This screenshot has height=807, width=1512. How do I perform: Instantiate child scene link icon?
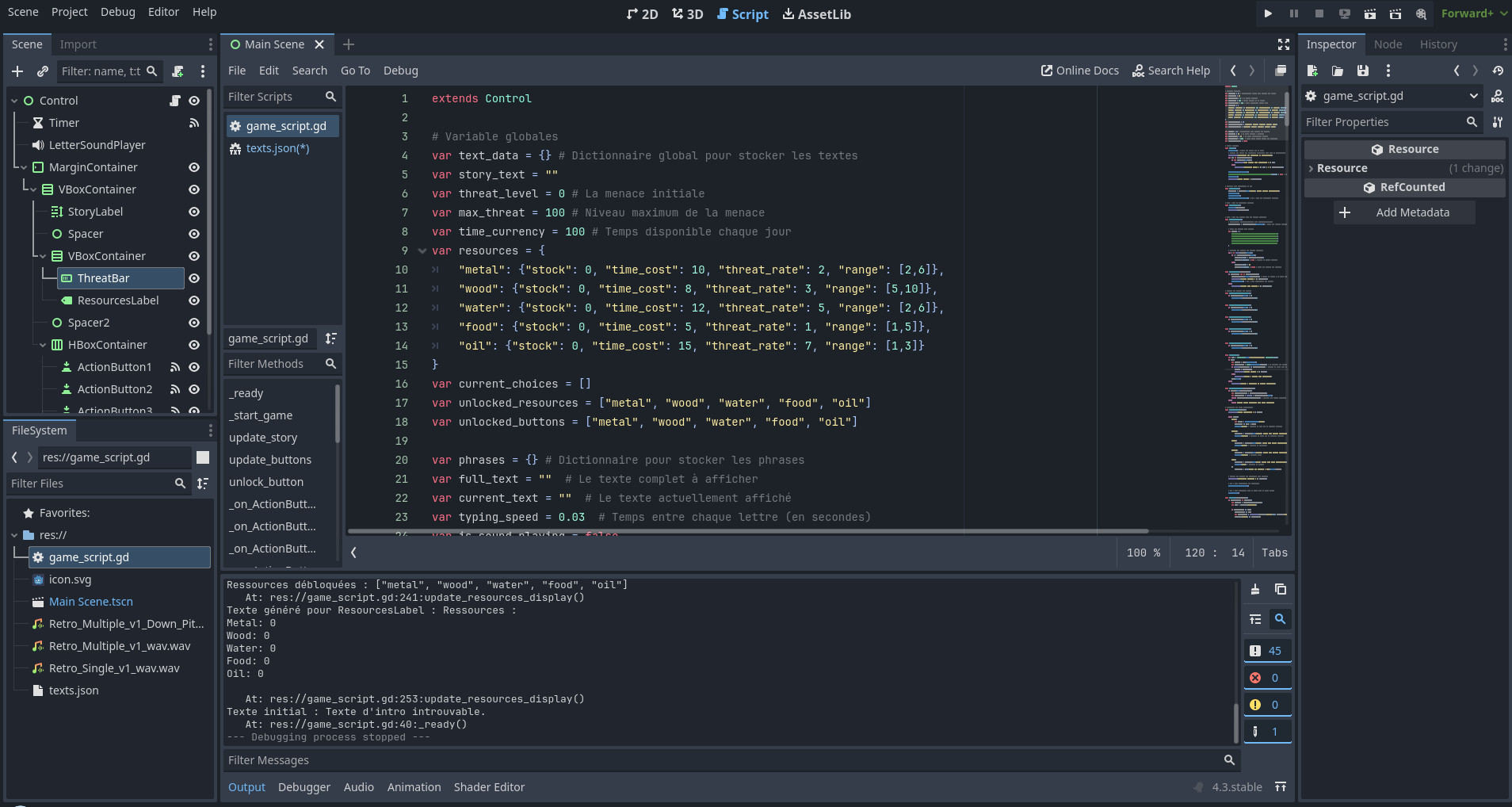[x=43, y=71]
